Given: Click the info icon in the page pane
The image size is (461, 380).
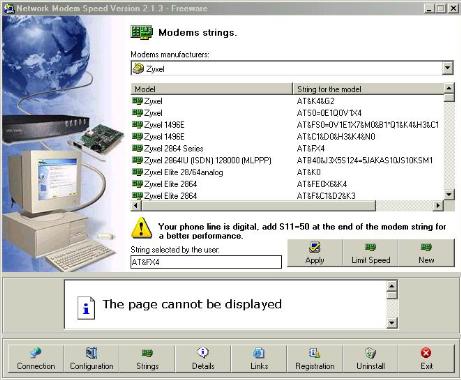Looking at the screenshot, I should 86,308.
